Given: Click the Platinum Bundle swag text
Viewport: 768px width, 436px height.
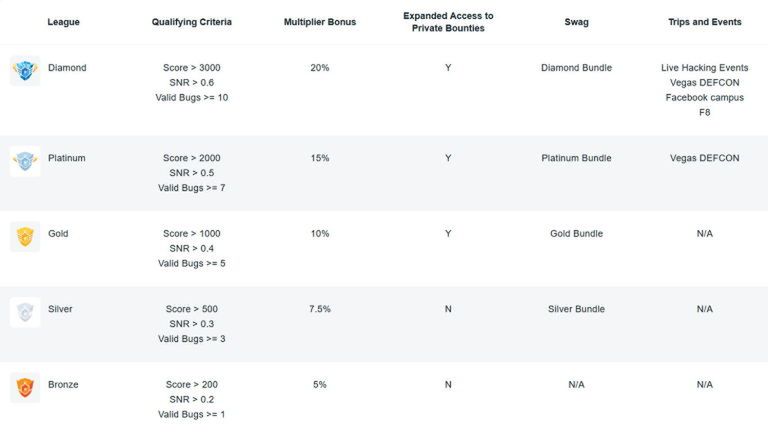Looking at the screenshot, I should coord(576,158).
